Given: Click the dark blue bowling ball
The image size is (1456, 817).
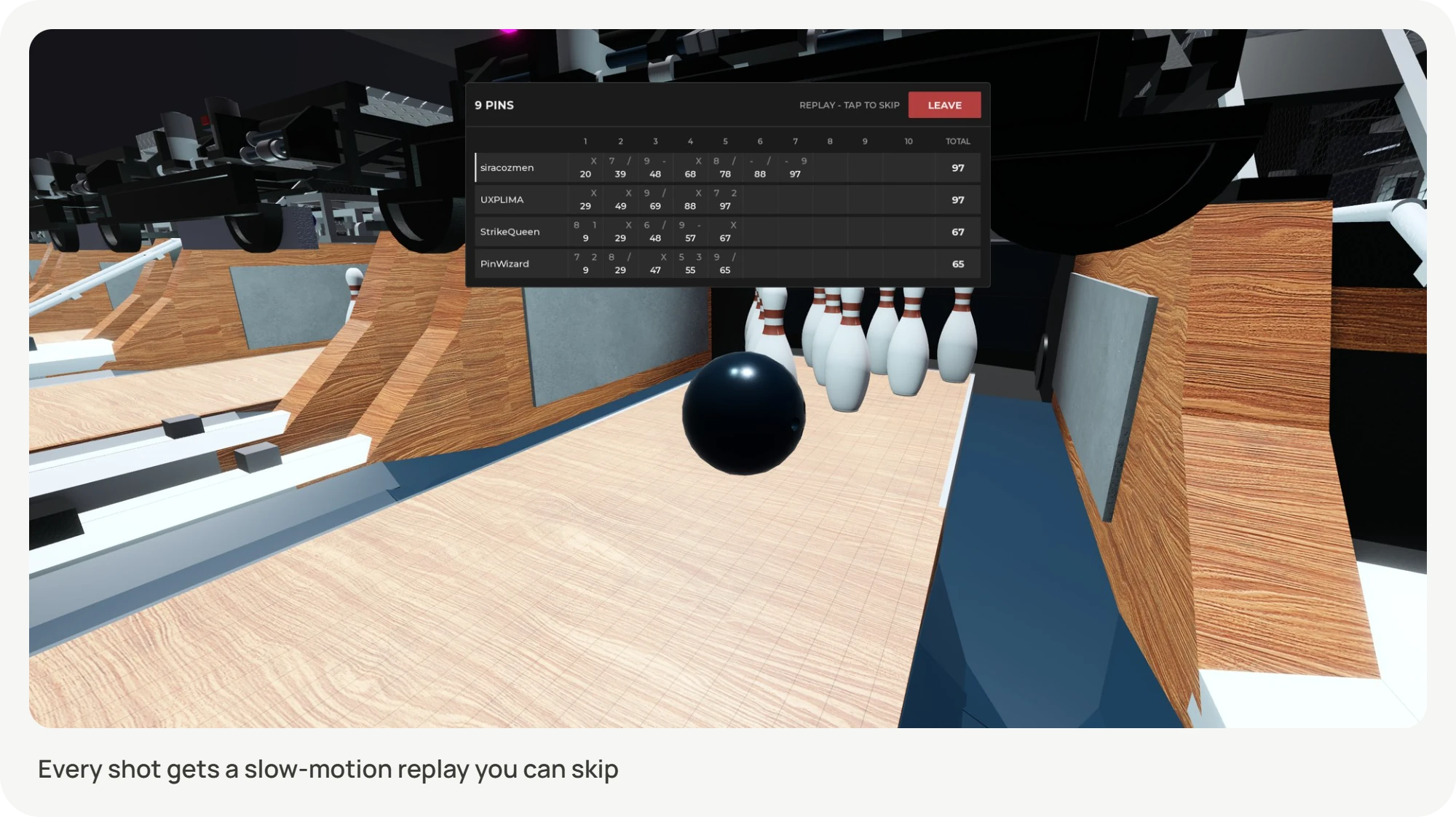Looking at the screenshot, I should (x=743, y=413).
